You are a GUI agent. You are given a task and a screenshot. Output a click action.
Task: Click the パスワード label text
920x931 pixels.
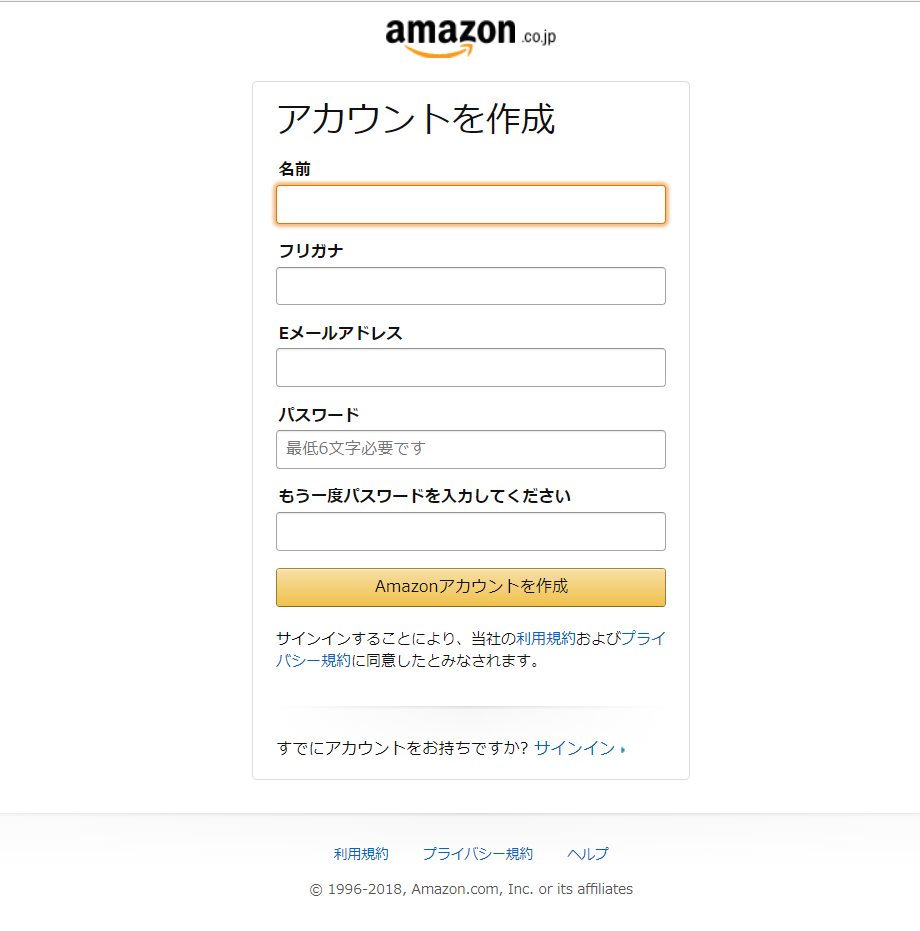pos(318,414)
